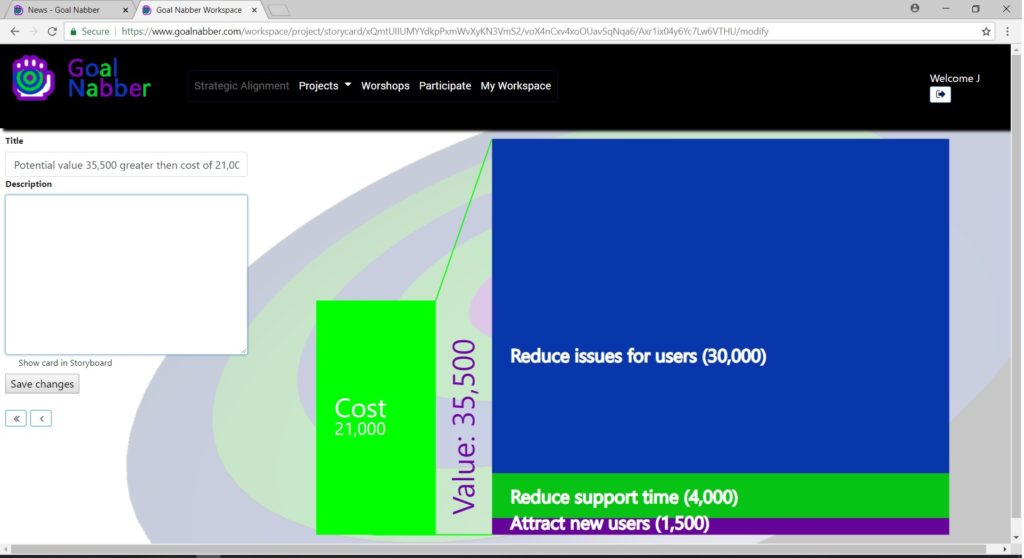The width and height of the screenshot is (1024, 558).
Task: Click the secure padlock icon in address bar
Action: 73,31
